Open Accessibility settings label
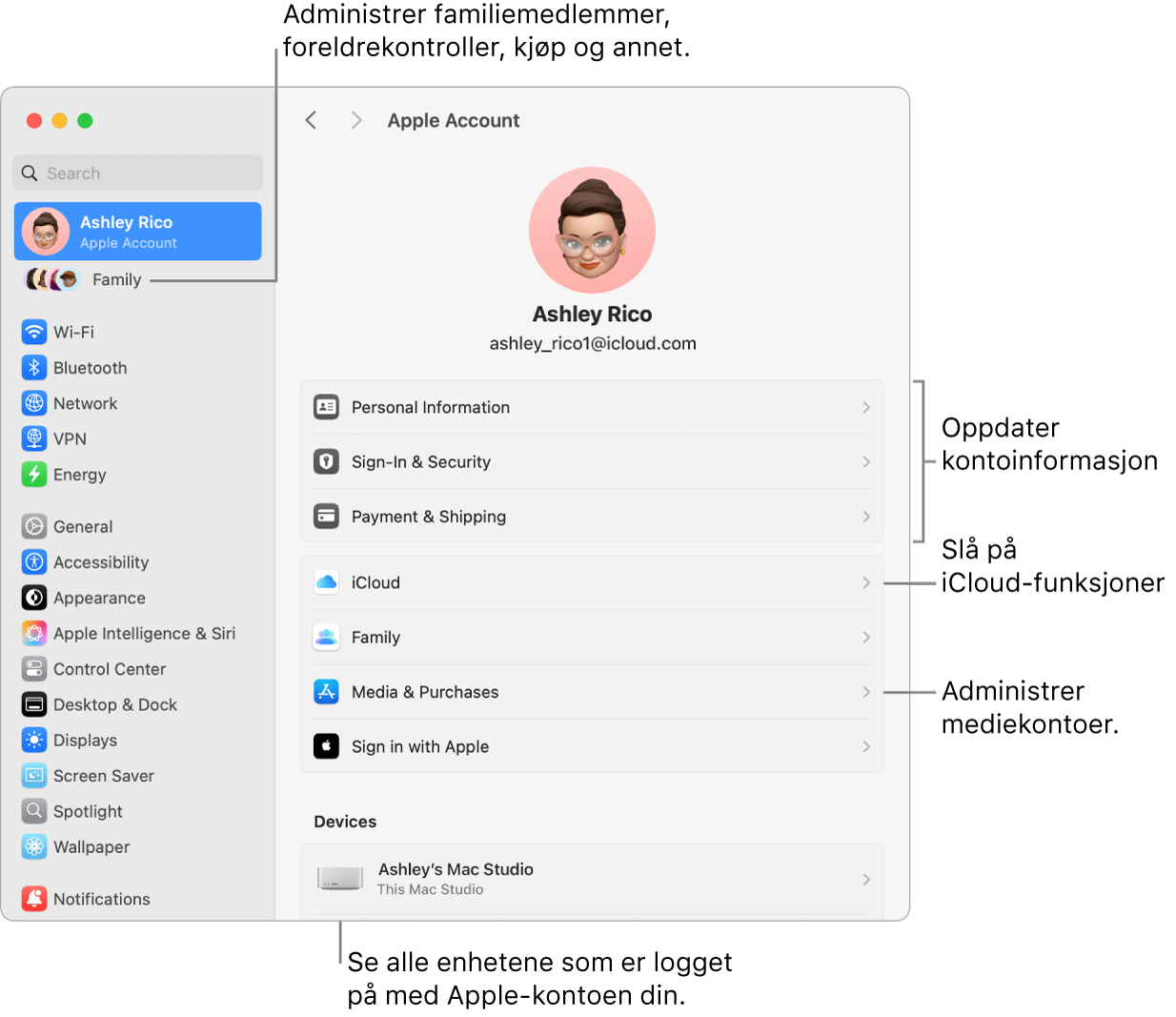The height and width of the screenshot is (1017, 1176). pos(101,562)
